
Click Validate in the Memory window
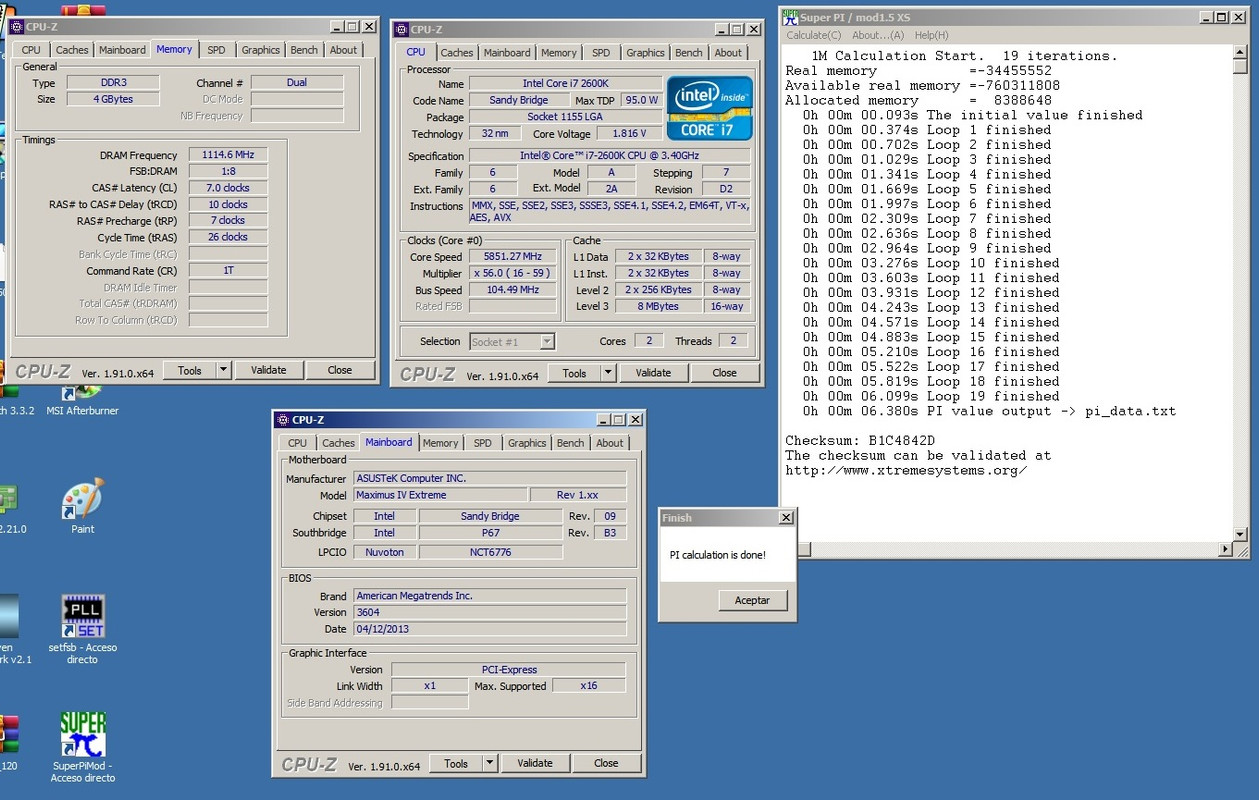point(268,370)
